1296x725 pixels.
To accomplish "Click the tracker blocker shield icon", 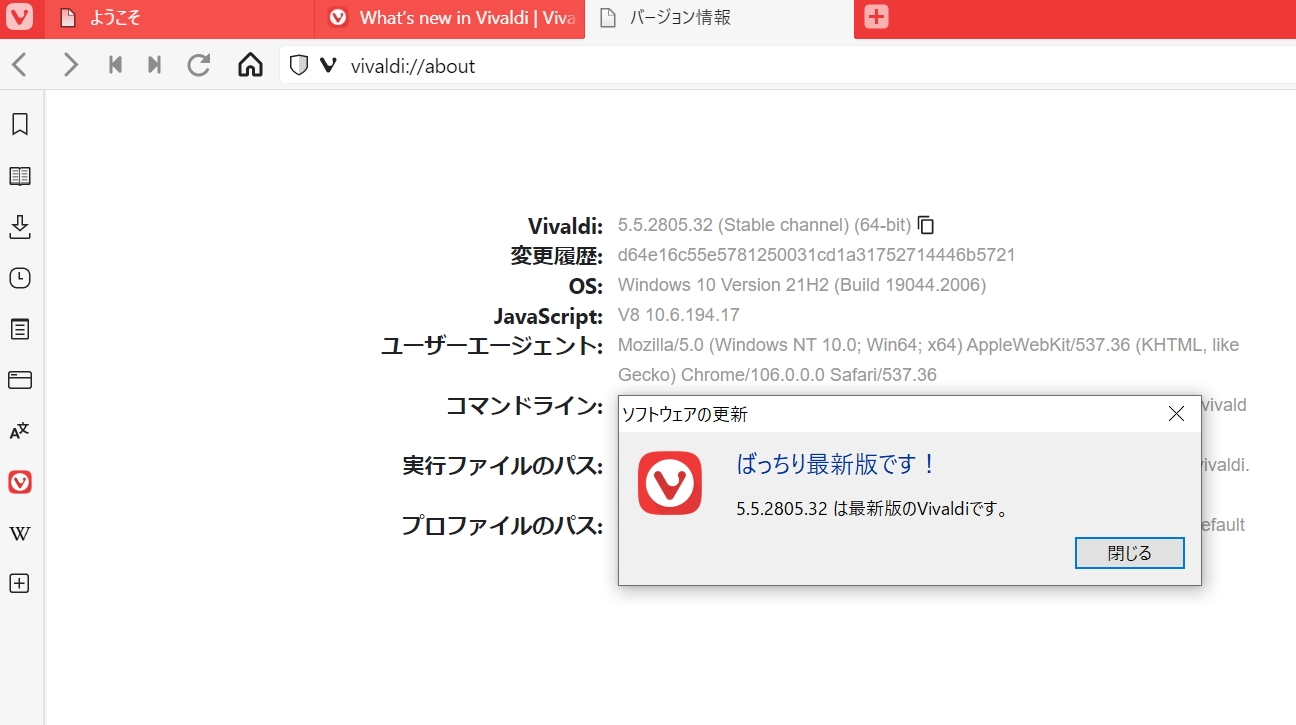I will point(298,64).
